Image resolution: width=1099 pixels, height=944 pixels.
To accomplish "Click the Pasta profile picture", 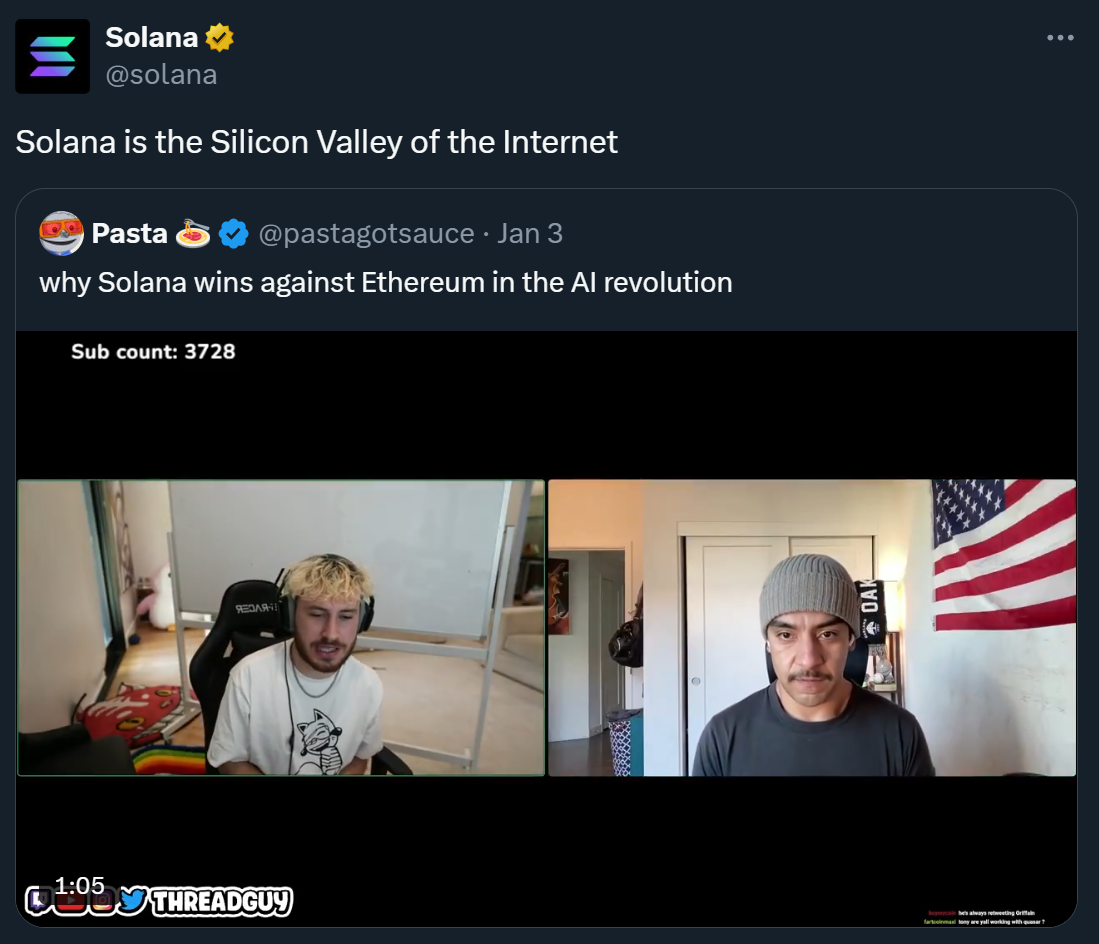I will [x=61, y=233].
